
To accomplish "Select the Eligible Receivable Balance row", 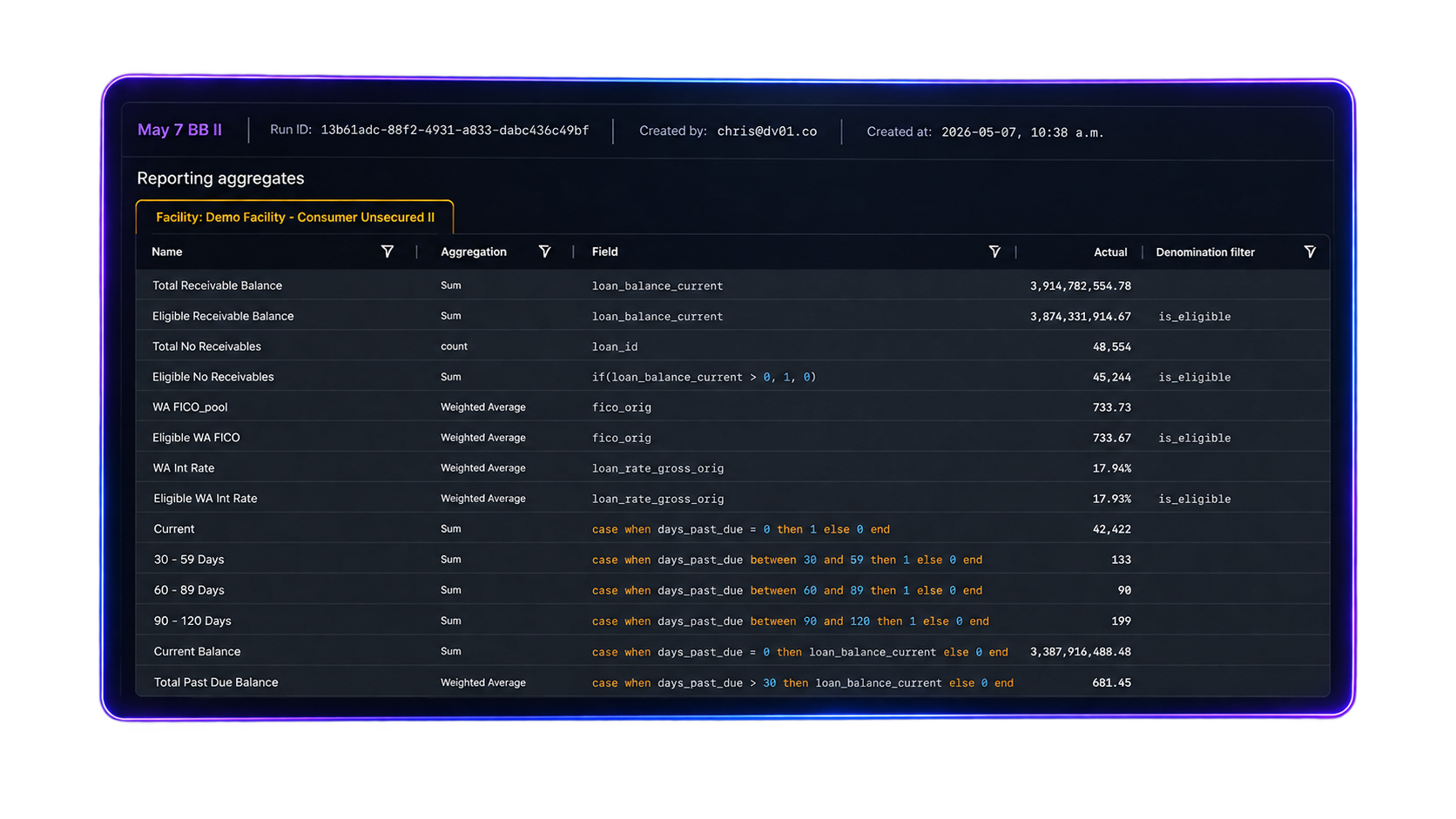I will [732, 316].
